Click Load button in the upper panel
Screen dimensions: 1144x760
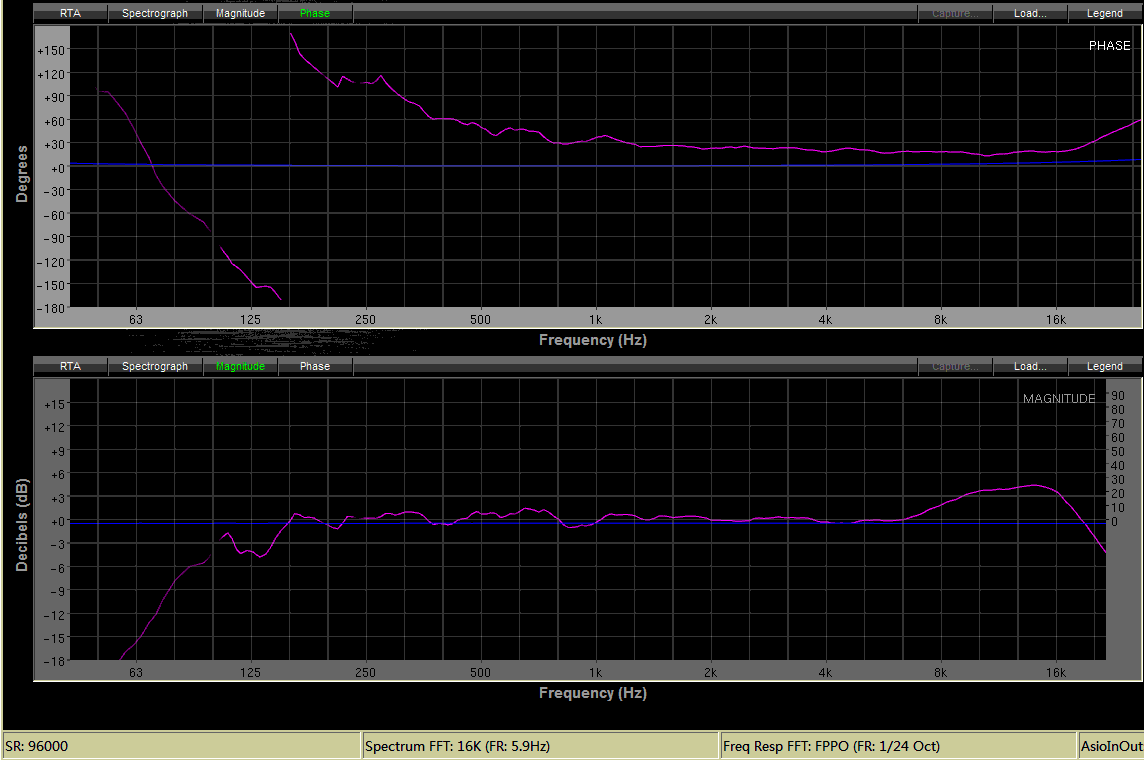(1030, 14)
